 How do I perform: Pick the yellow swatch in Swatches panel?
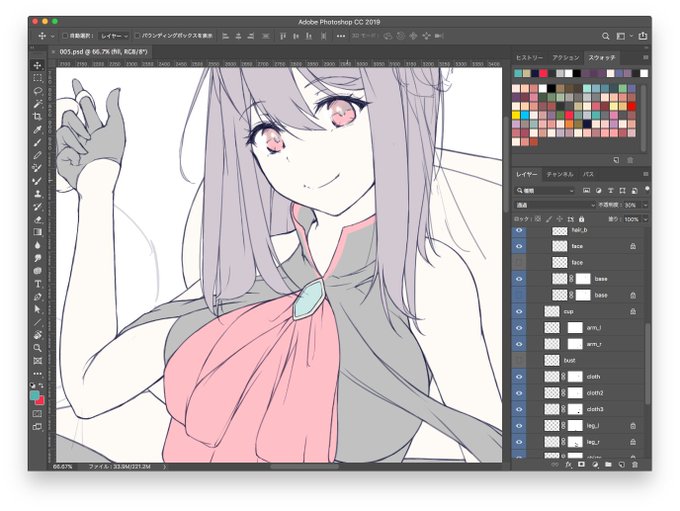[516, 115]
